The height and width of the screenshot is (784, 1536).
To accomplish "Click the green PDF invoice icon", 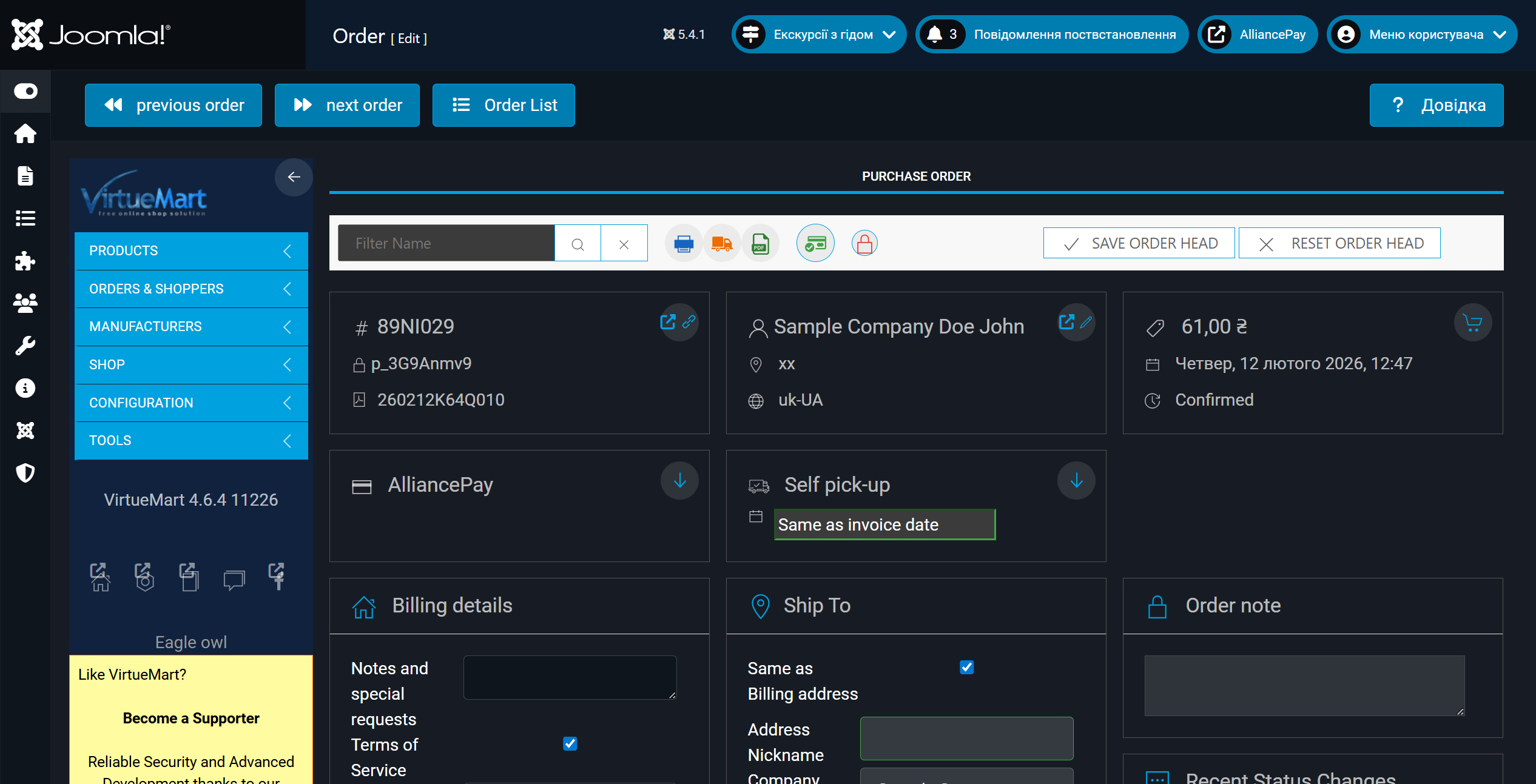I will click(760, 243).
